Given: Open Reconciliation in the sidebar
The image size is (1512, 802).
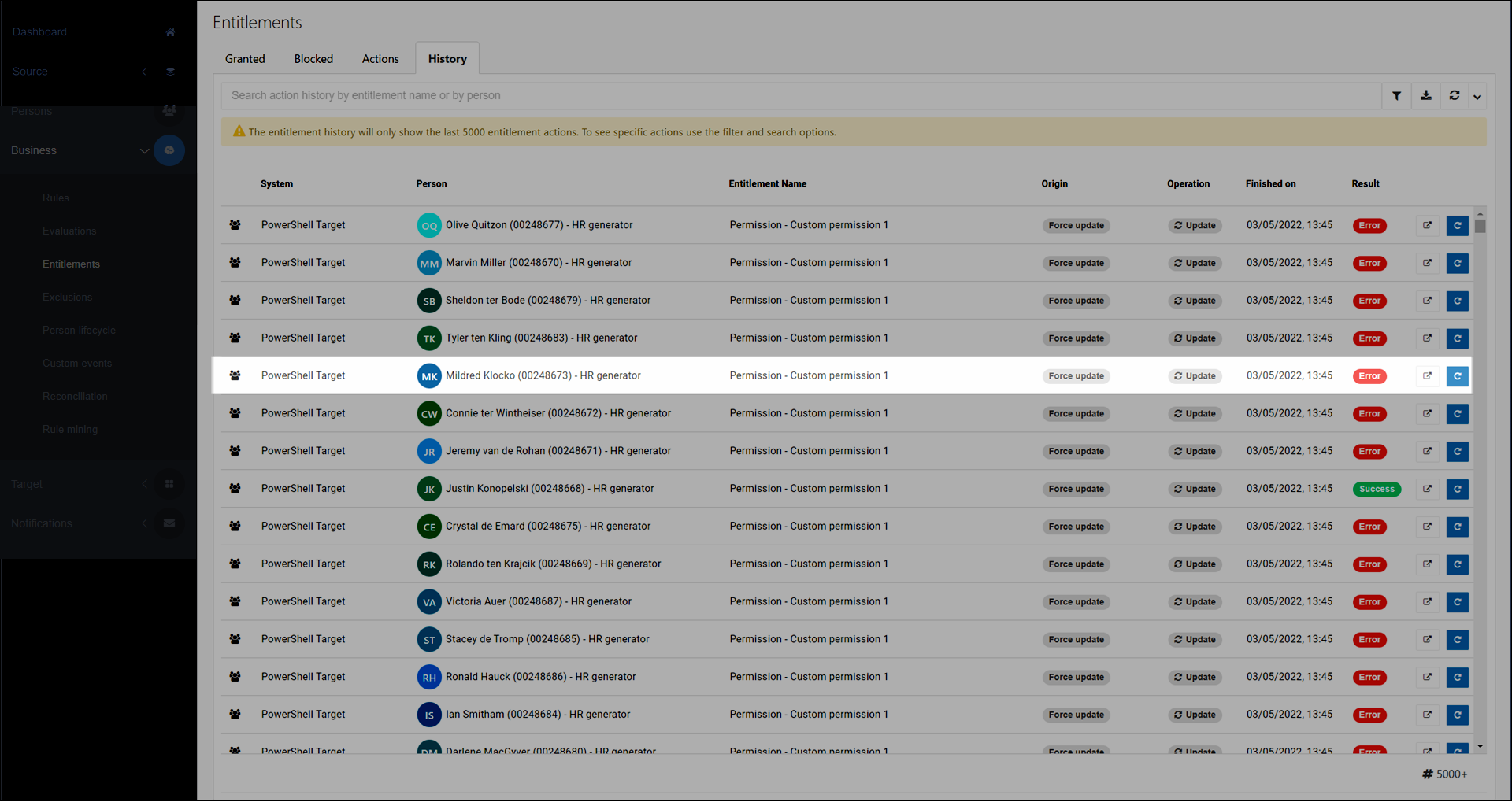Looking at the screenshot, I should pyautogui.click(x=75, y=397).
